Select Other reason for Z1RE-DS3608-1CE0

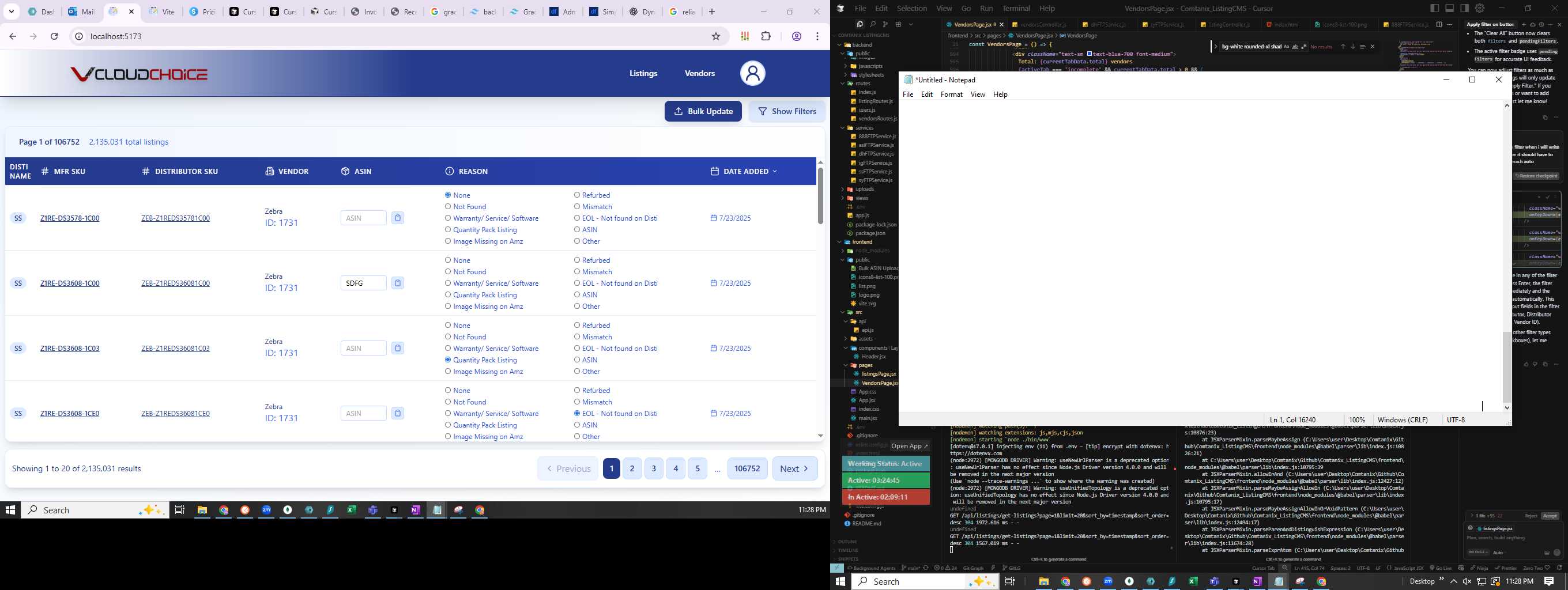click(x=577, y=437)
